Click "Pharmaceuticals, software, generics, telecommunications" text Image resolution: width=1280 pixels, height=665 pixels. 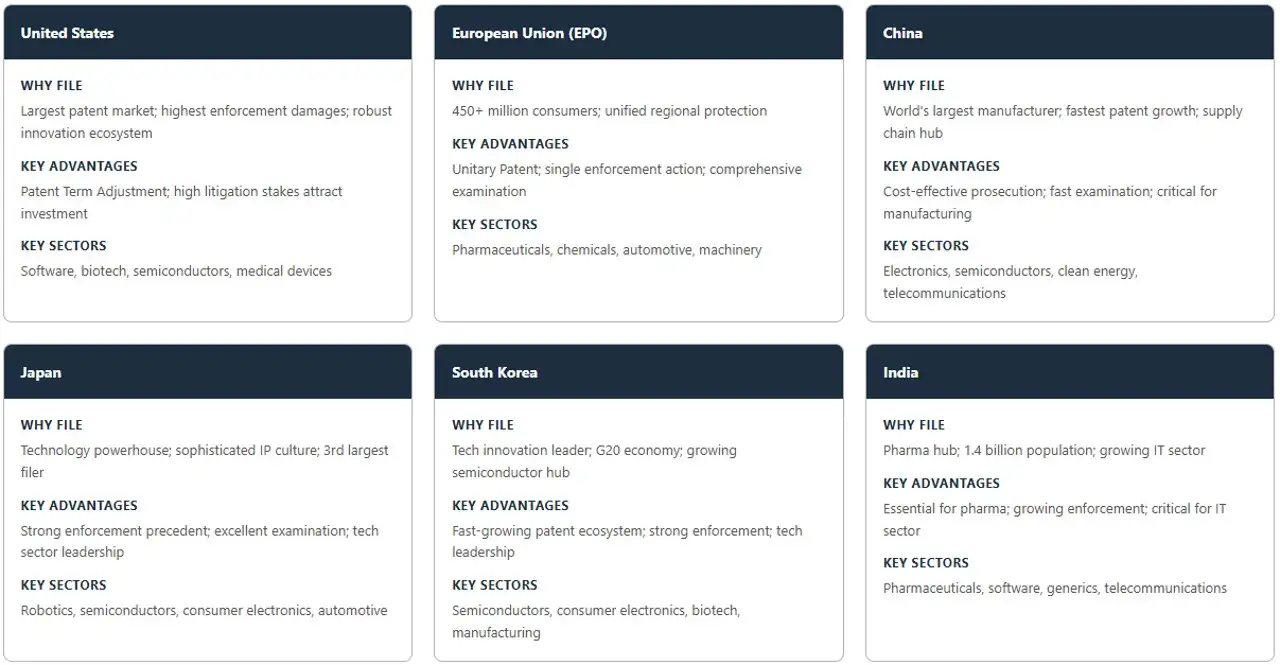[1054, 588]
